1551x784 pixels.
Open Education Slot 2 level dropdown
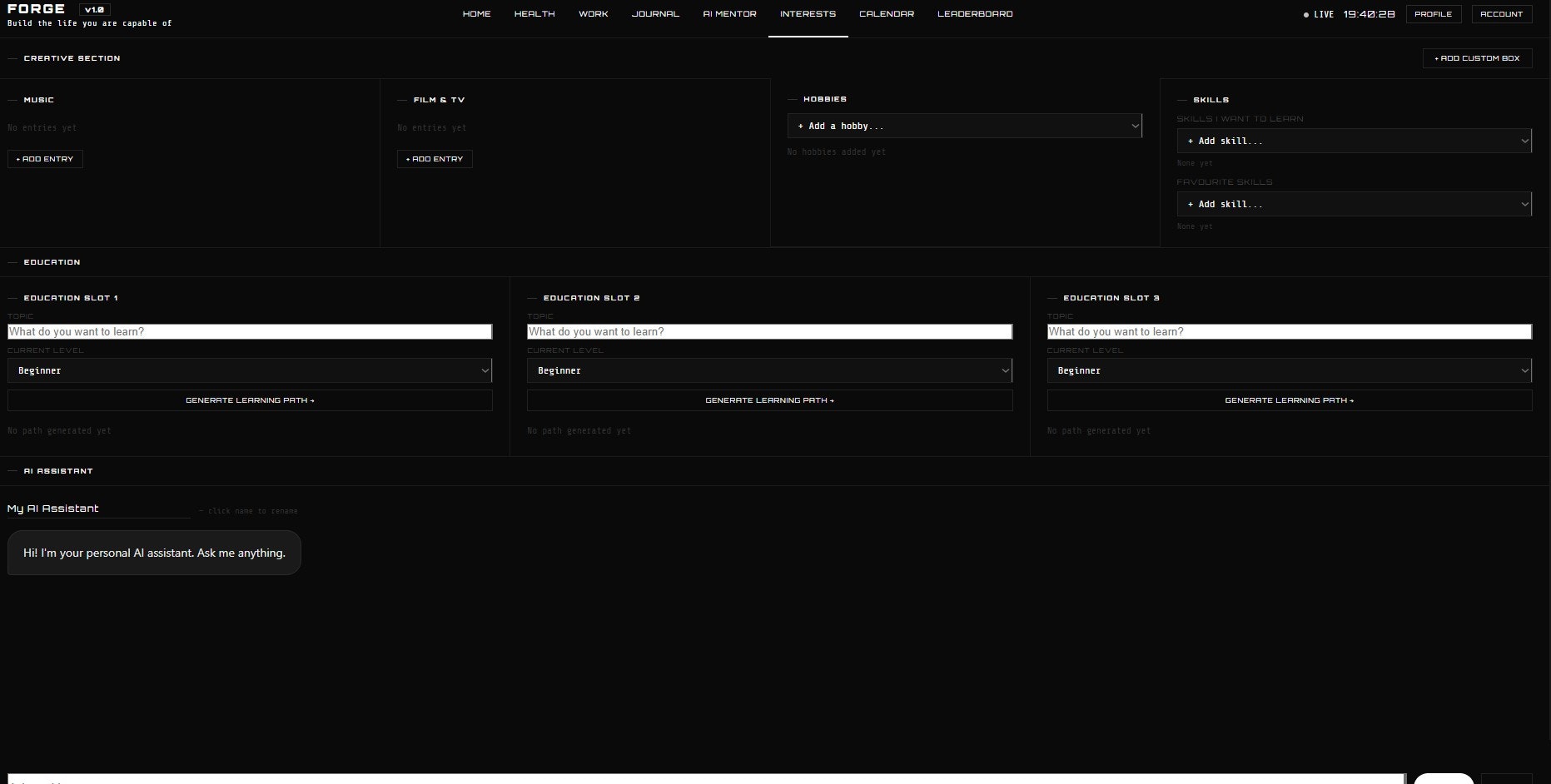point(769,370)
